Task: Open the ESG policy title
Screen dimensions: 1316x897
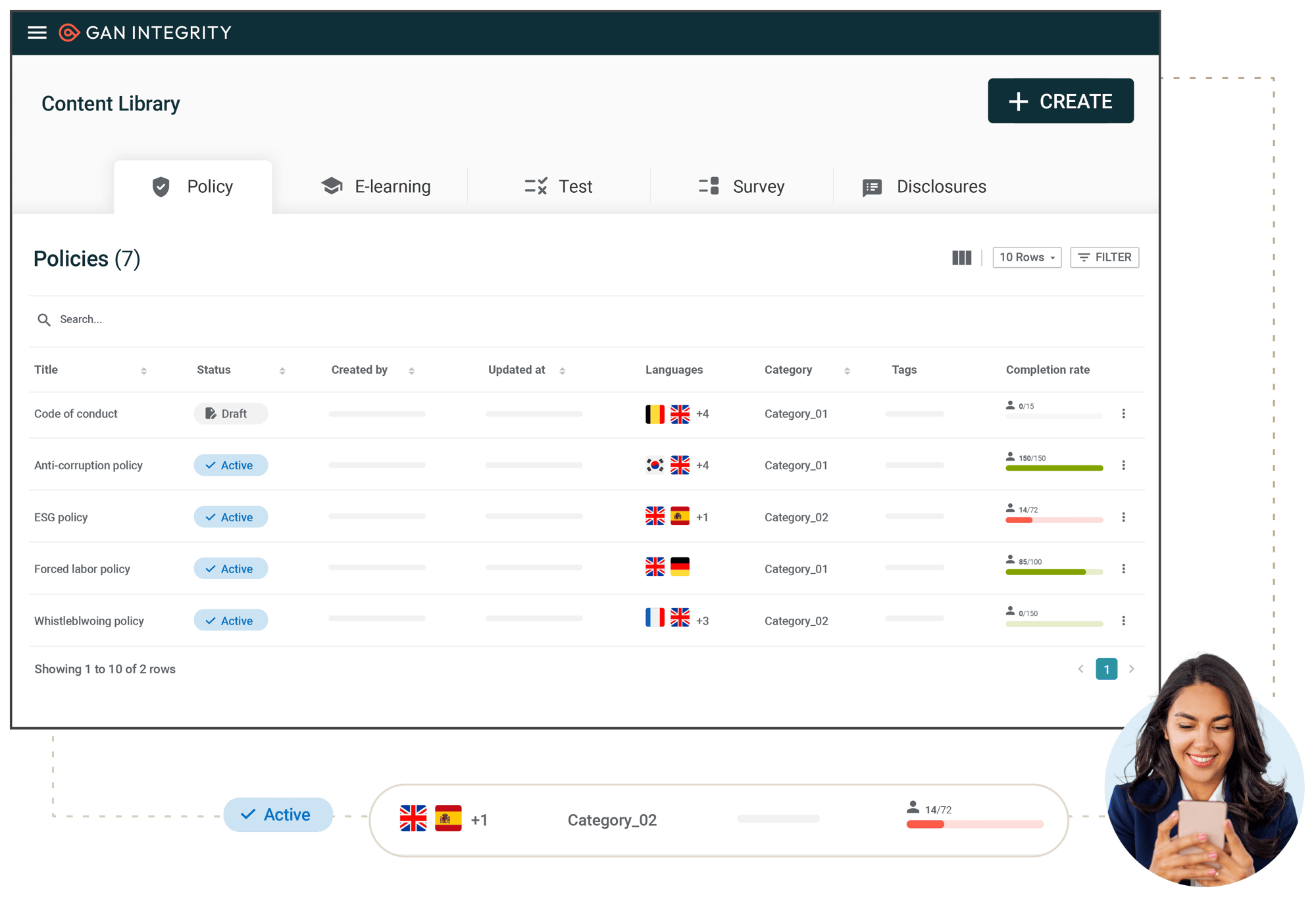Action: tap(61, 517)
